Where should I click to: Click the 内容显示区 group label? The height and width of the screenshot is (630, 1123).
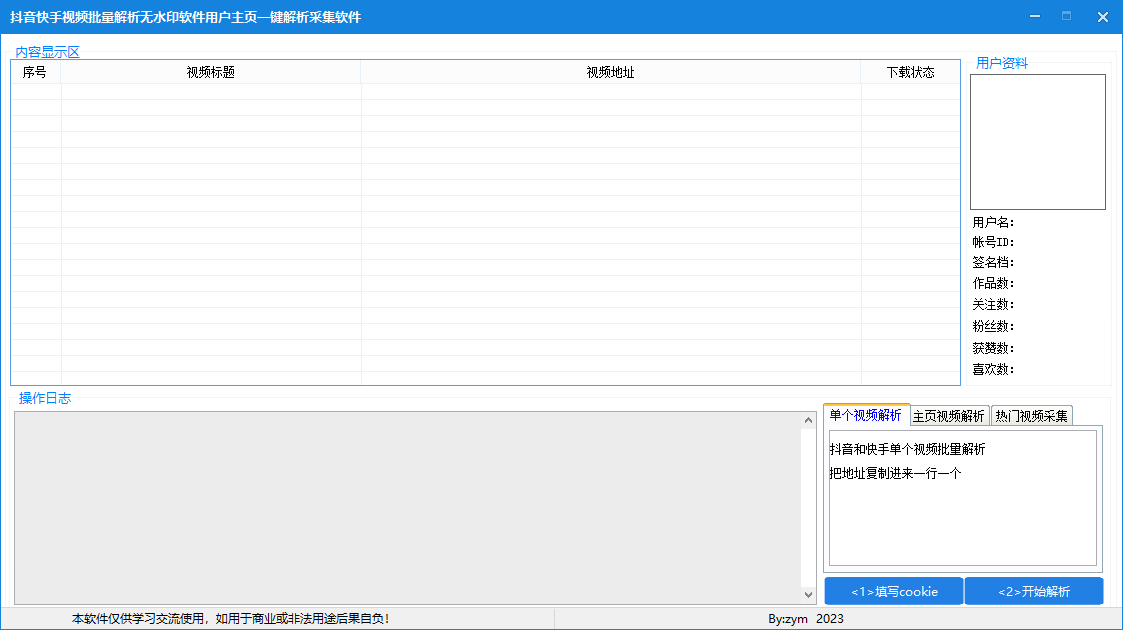pyautogui.click(x=47, y=52)
